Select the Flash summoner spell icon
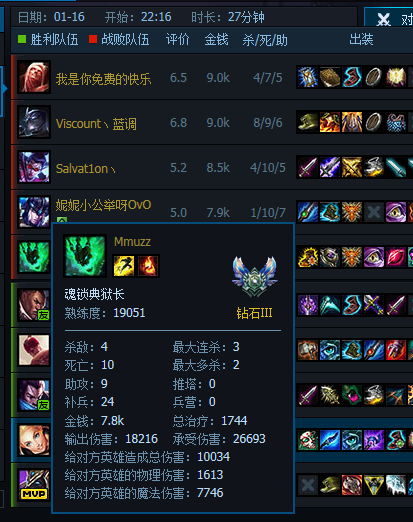The image size is (413, 522). click(x=124, y=266)
